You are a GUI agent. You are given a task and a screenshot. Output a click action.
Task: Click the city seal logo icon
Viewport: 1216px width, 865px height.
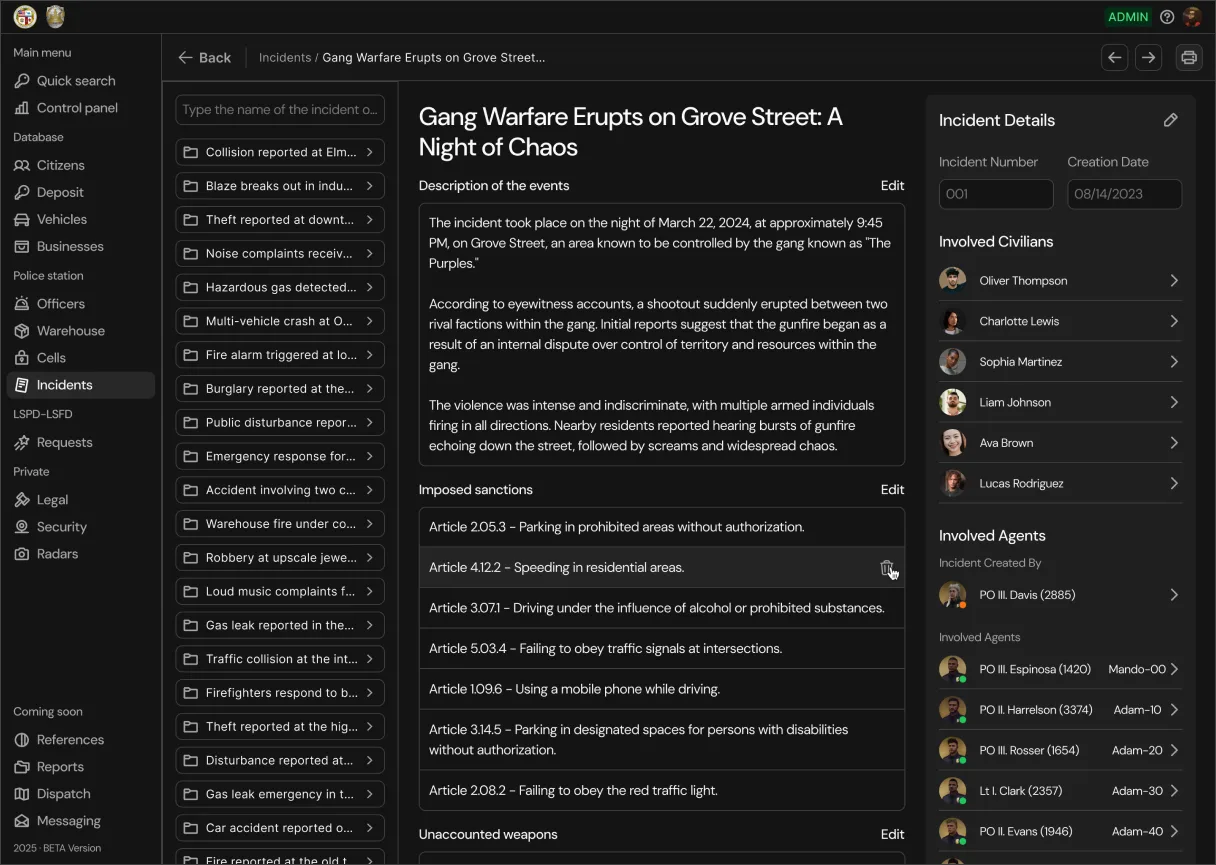pyautogui.click(x=25, y=17)
